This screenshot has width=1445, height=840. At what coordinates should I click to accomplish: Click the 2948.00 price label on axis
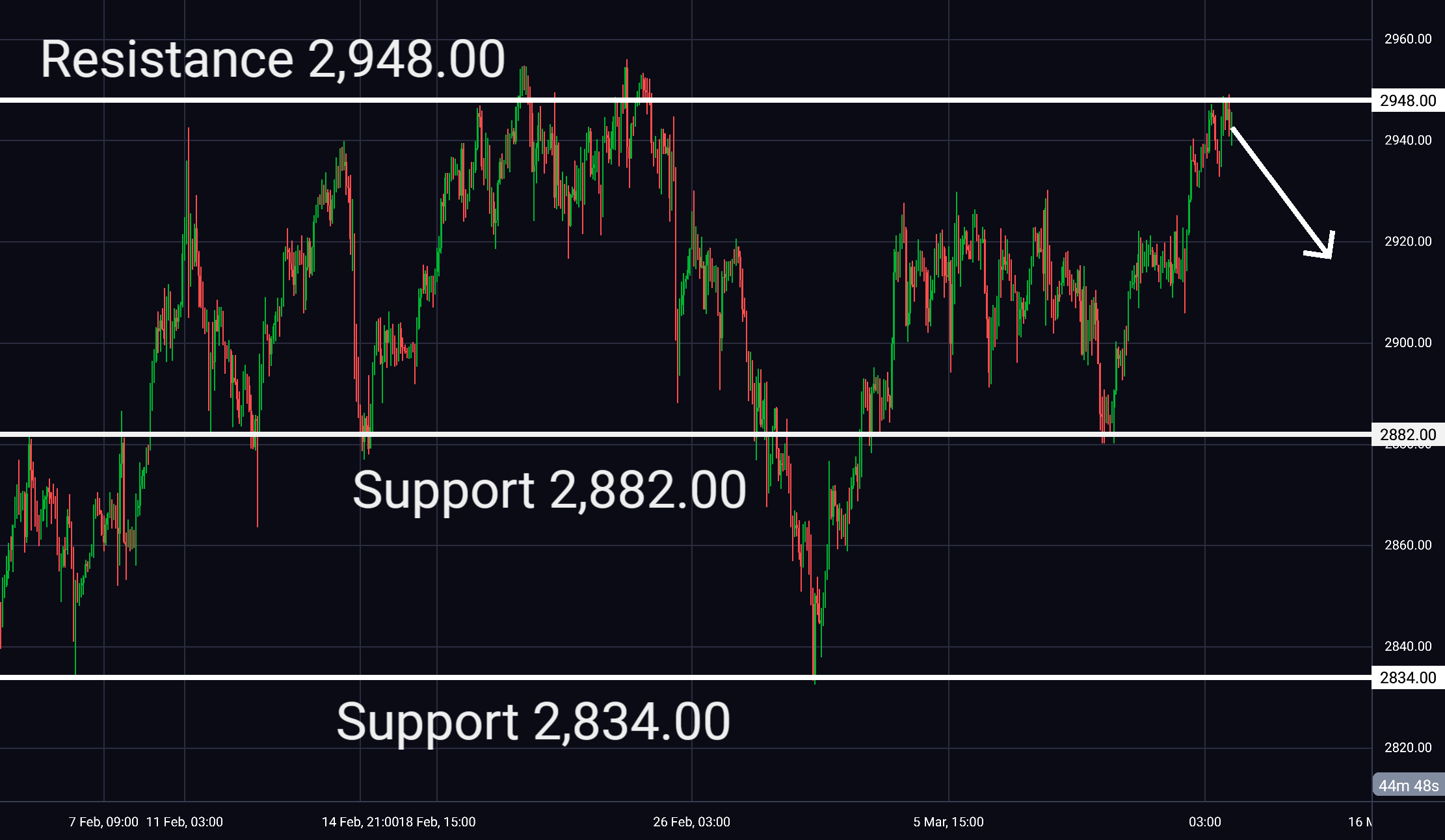1408,101
